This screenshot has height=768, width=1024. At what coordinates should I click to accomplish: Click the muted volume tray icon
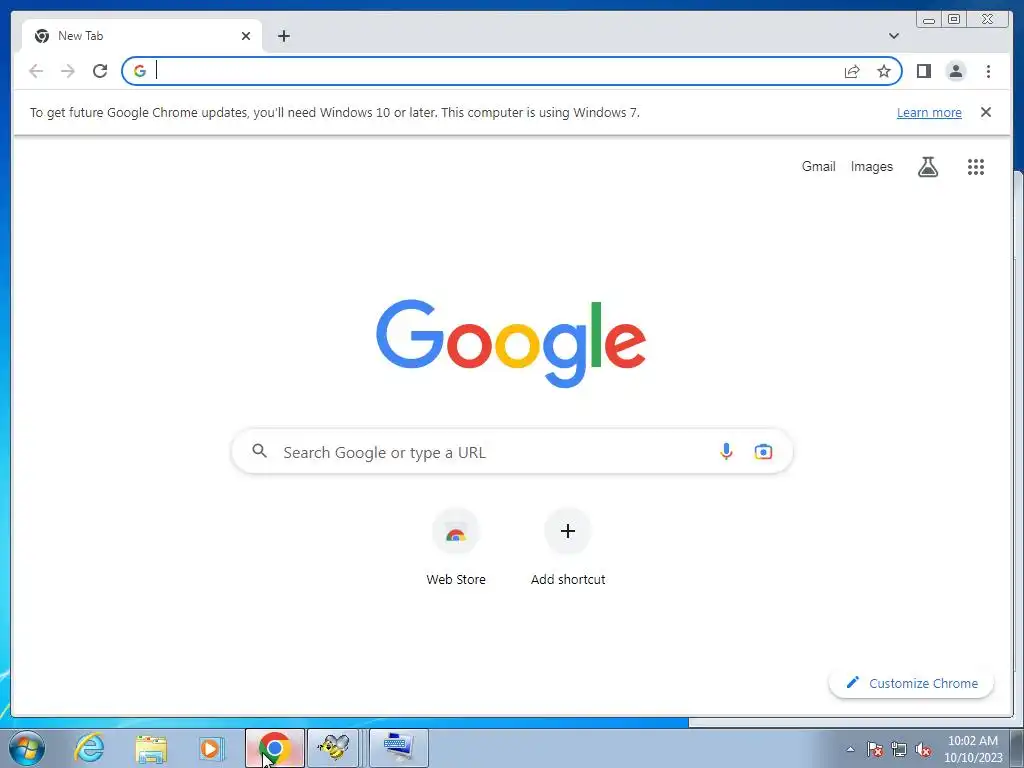923,750
